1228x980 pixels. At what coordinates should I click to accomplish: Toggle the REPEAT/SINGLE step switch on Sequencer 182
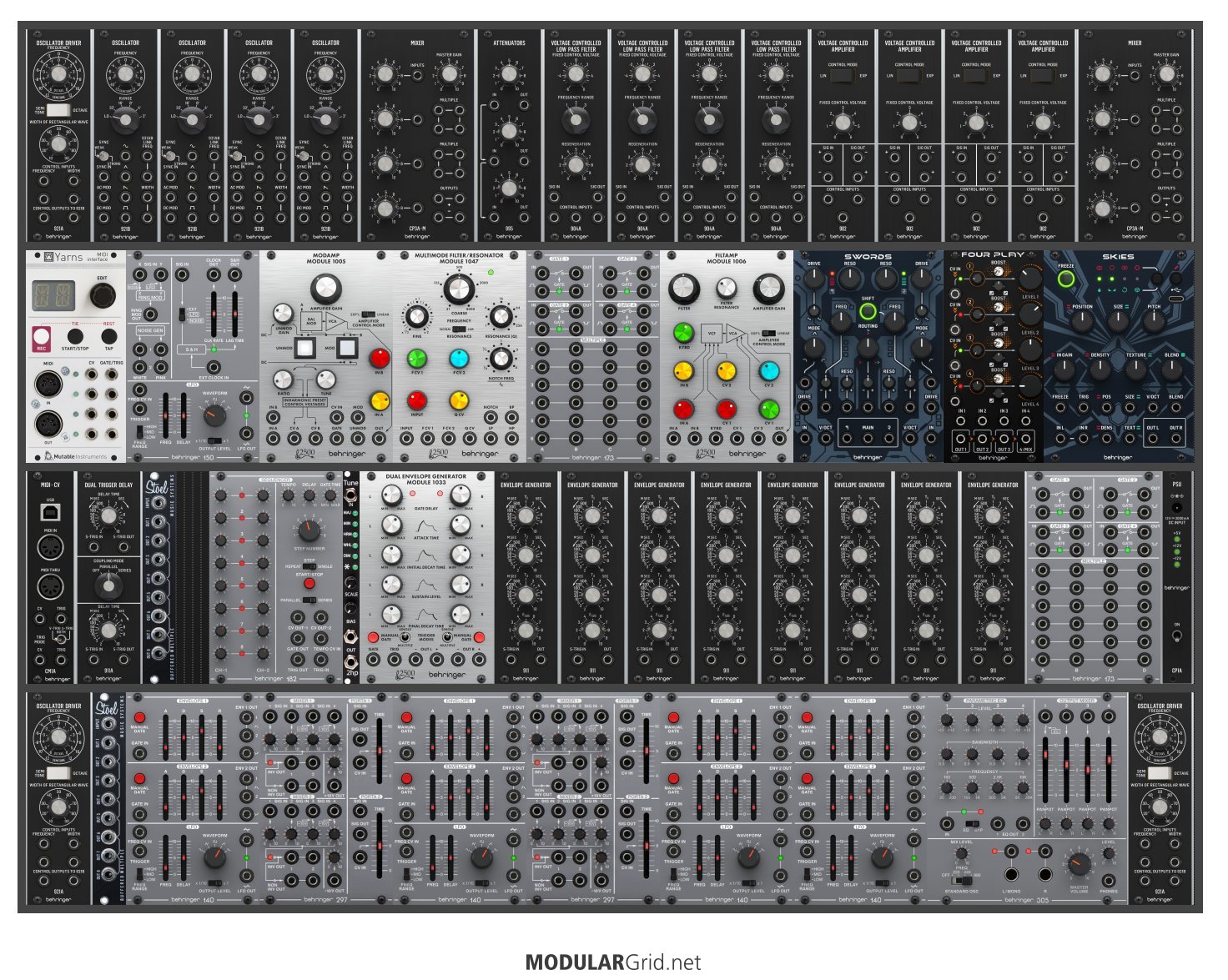(309, 566)
